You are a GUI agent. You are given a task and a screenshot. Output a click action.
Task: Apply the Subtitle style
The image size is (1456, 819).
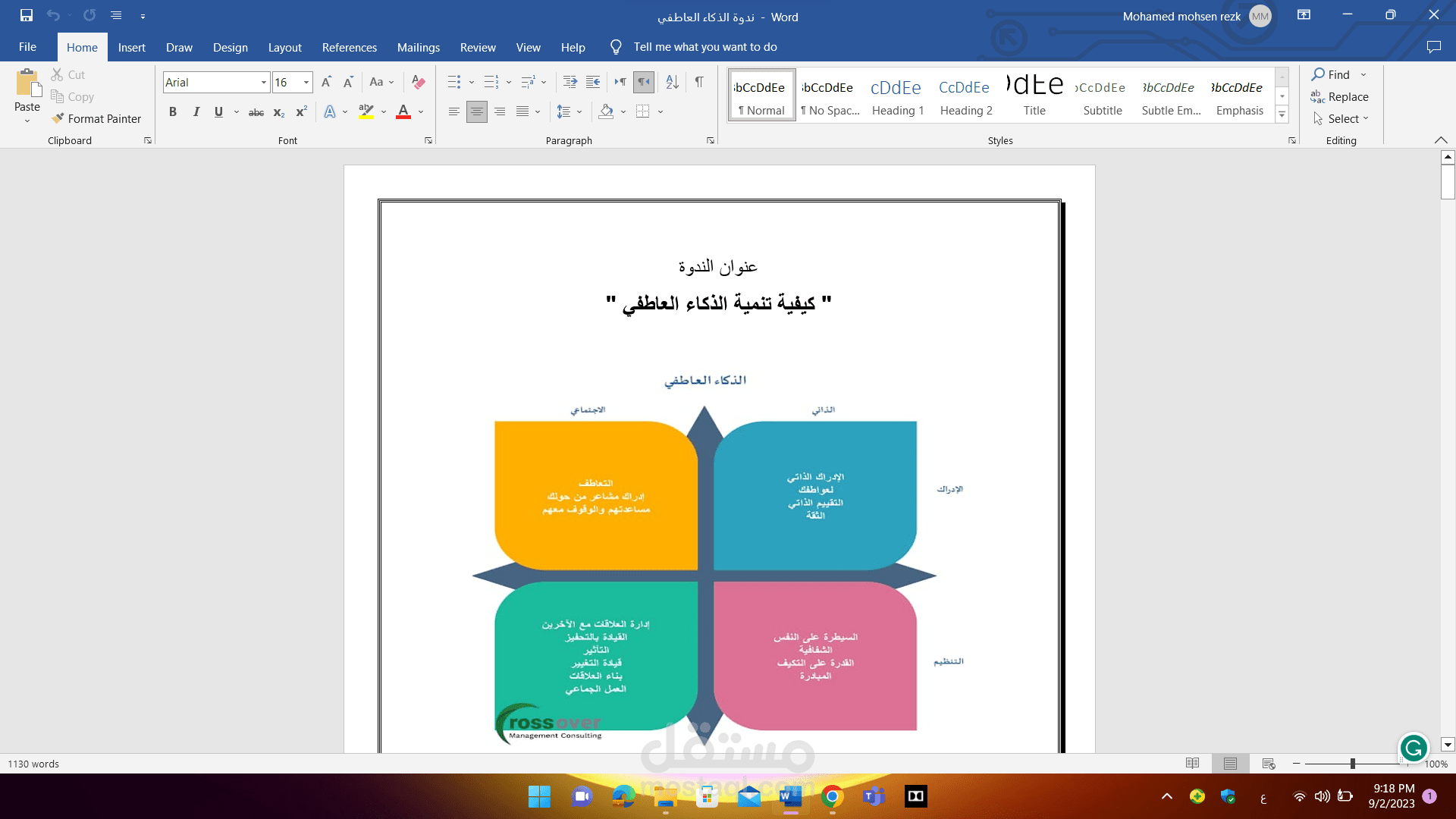[x=1103, y=96]
